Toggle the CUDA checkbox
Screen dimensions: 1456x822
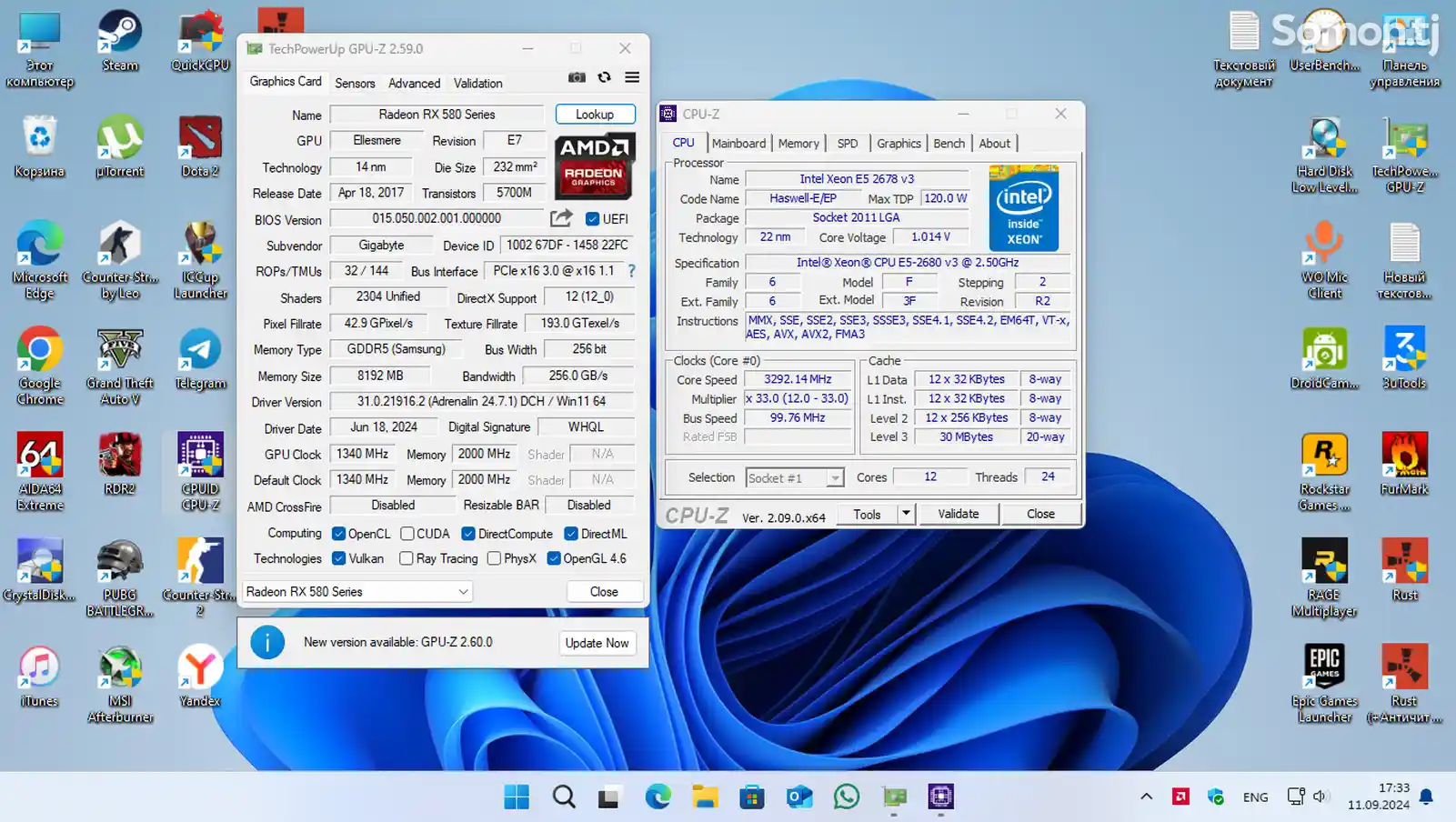tap(407, 534)
